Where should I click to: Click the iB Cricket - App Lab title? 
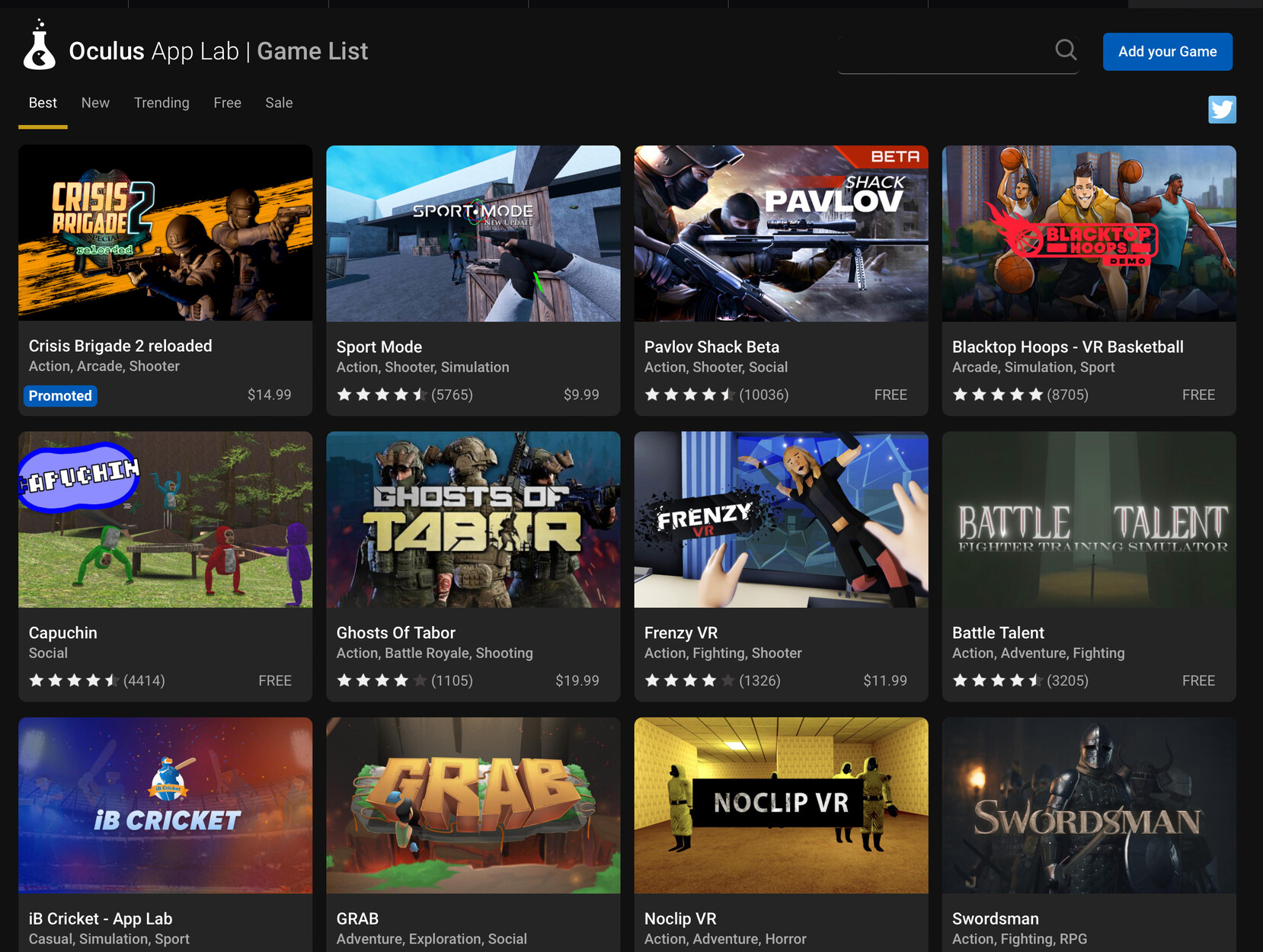(x=101, y=918)
